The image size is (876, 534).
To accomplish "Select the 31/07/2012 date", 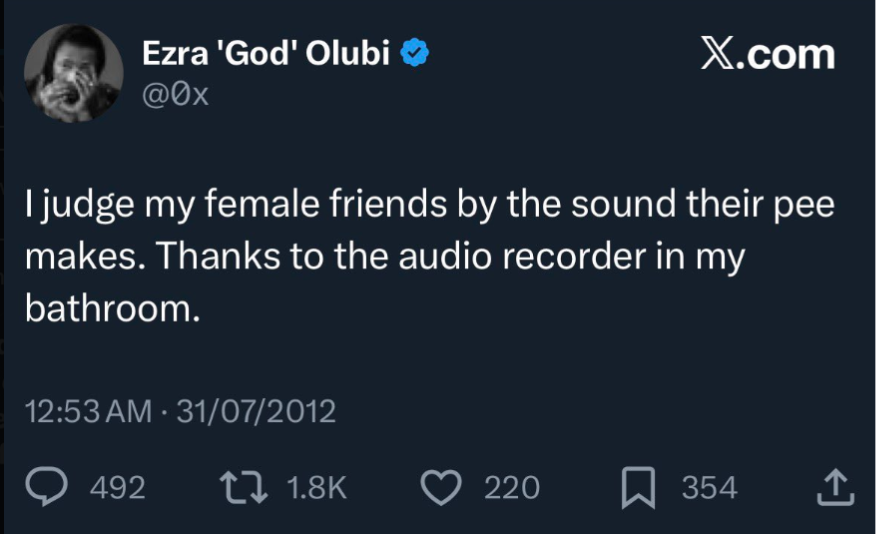I will 255,411.
